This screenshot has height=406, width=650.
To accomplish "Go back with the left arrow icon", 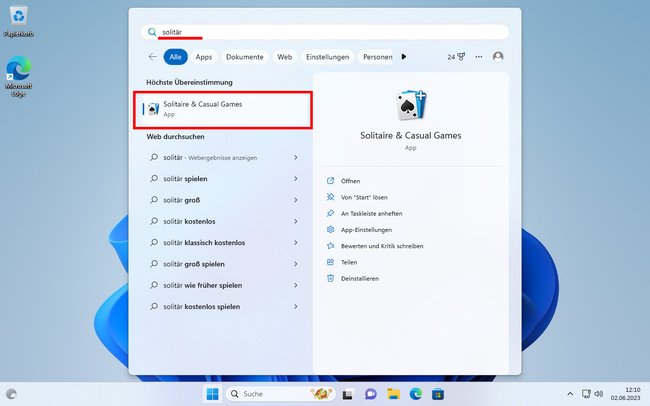I will click(153, 57).
